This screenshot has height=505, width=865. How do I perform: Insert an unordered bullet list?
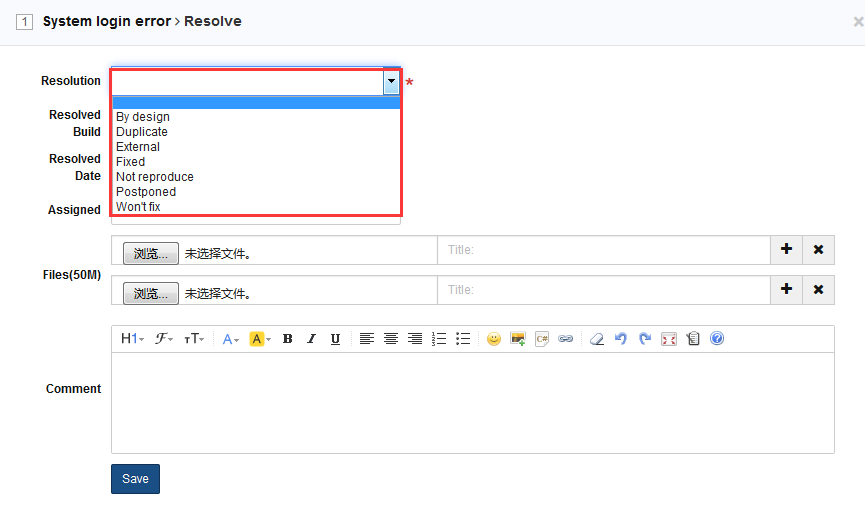463,339
